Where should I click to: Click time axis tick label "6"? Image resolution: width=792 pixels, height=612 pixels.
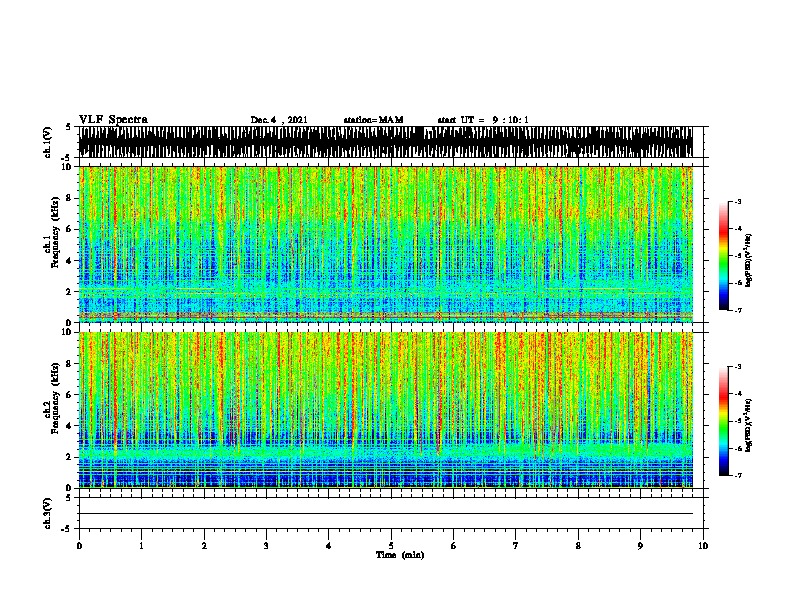[454, 546]
